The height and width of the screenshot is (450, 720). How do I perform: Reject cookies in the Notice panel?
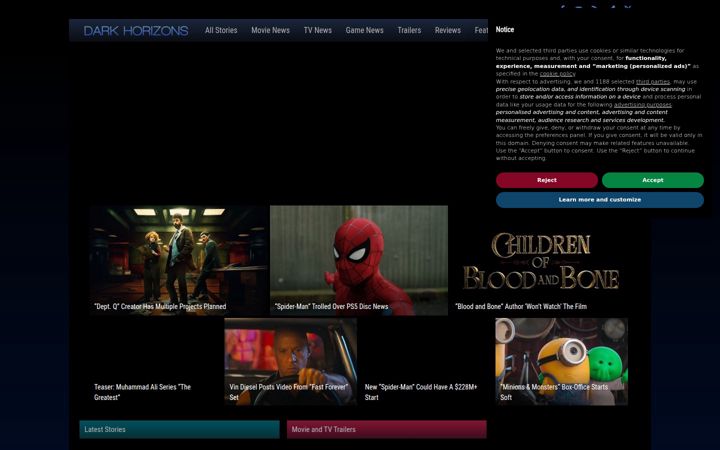pos(547,180)
